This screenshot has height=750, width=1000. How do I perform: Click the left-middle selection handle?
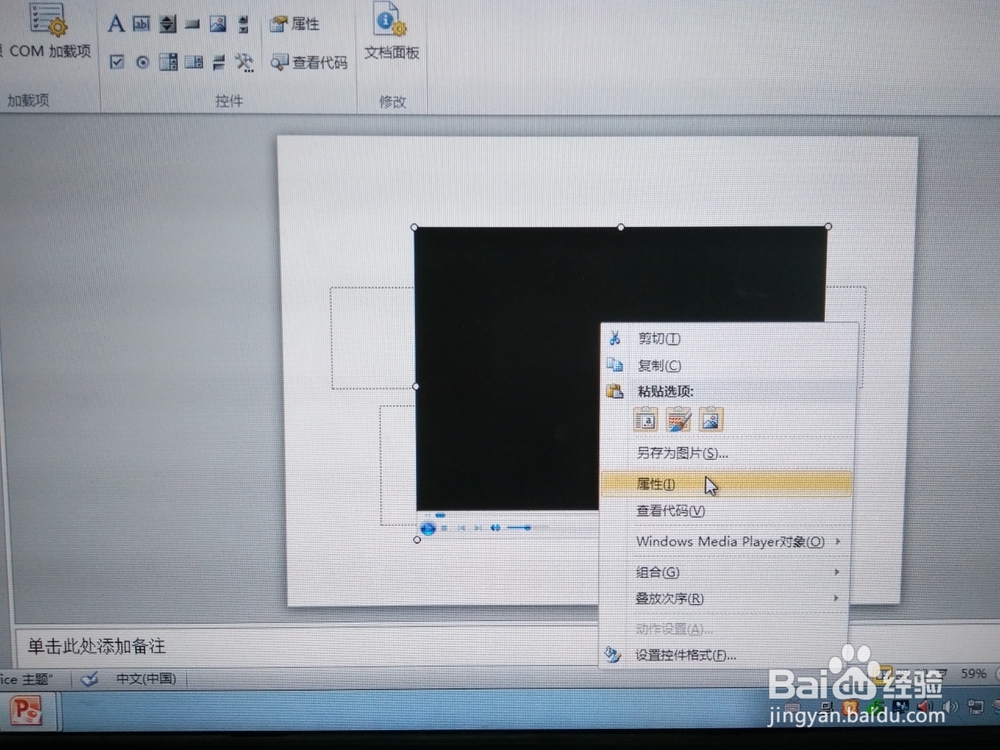pos(416,386)
